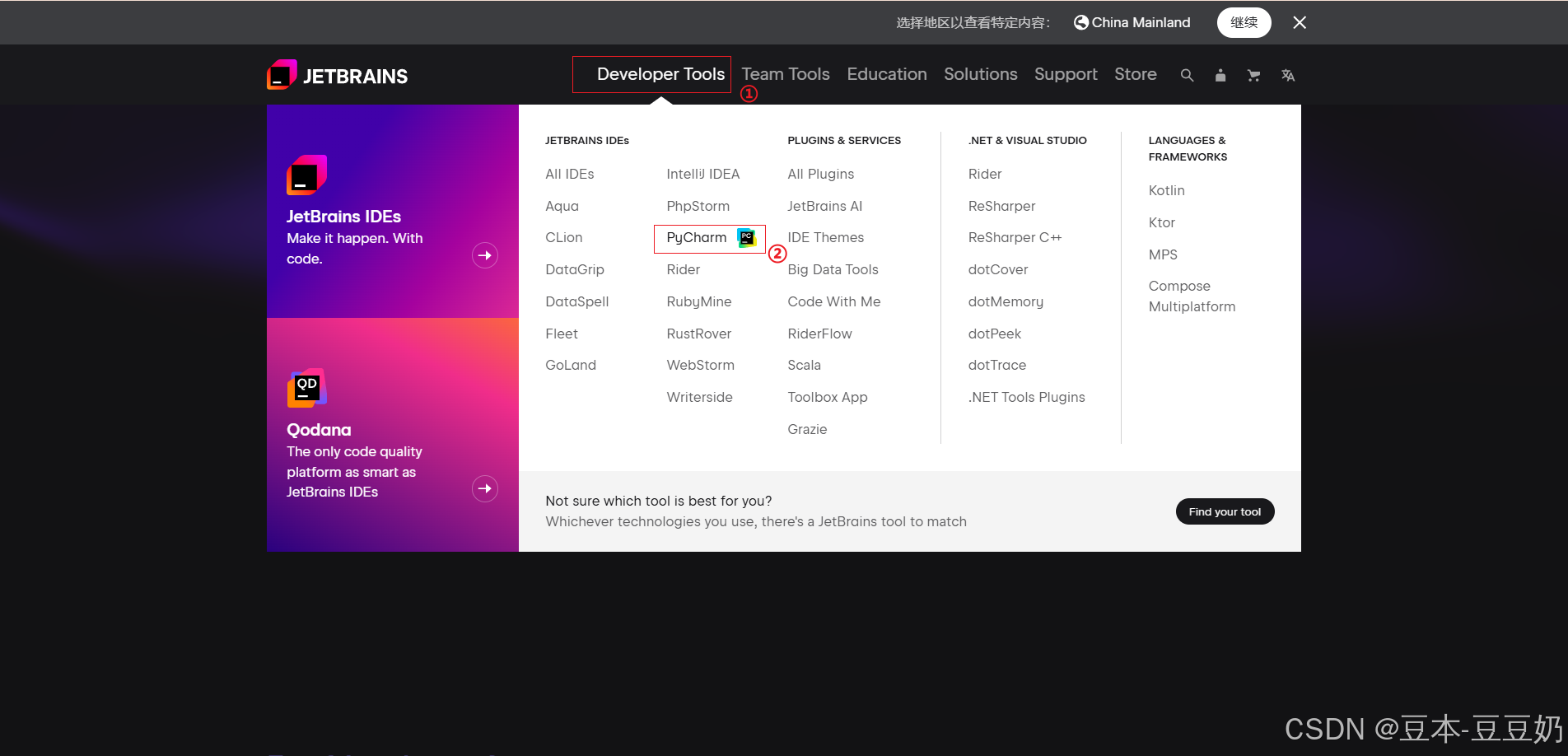Open the Kotlin link
This screenshot has height=756, width=1568.
1167,190
